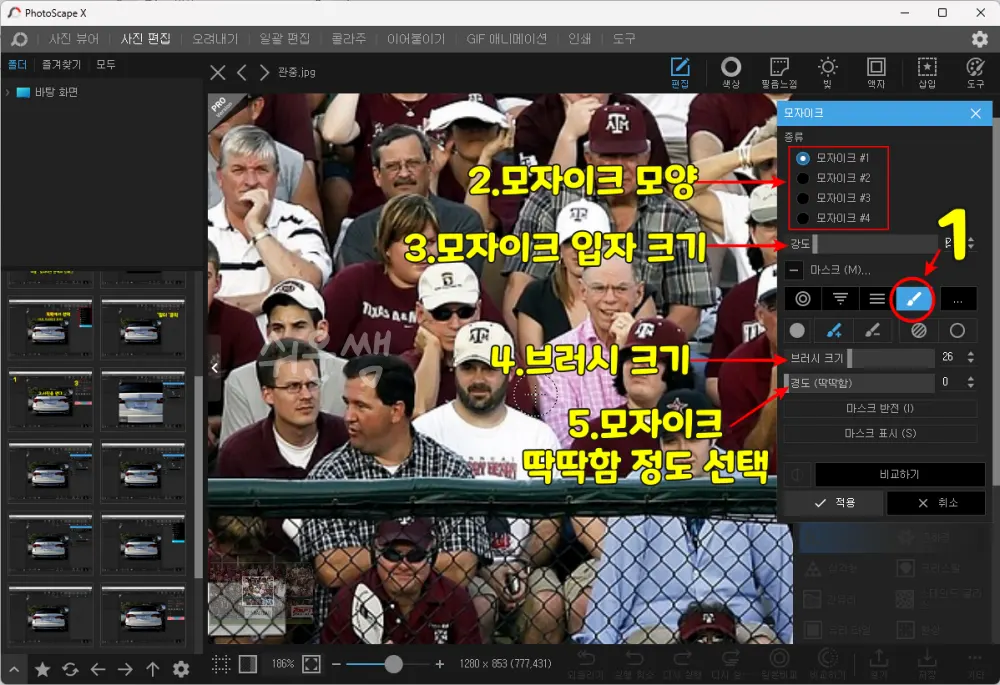Click the 액자 (Frame) icon

click(877, 71)
